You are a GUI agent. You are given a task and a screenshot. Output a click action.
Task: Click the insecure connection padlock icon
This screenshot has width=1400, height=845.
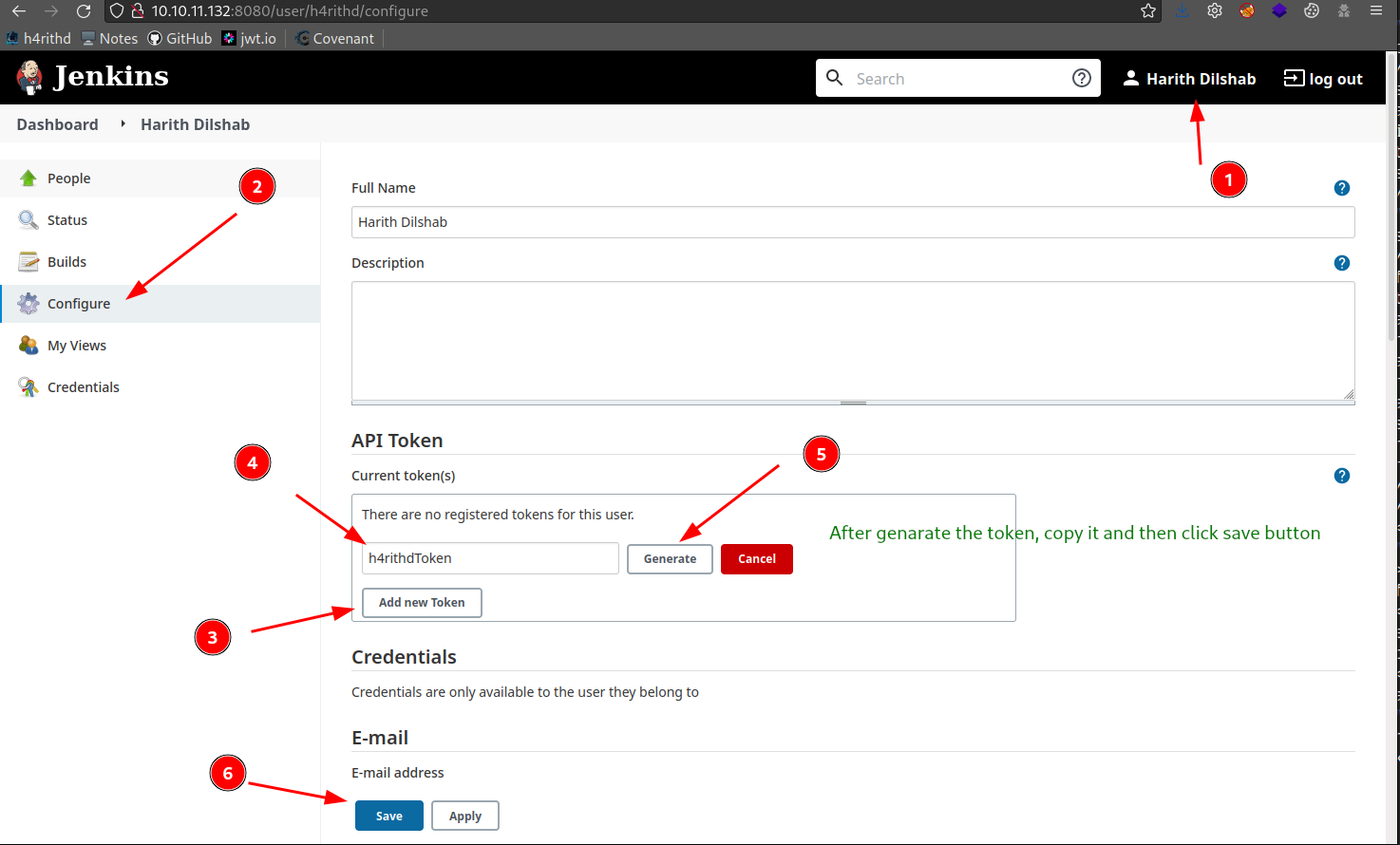(138, 11)
